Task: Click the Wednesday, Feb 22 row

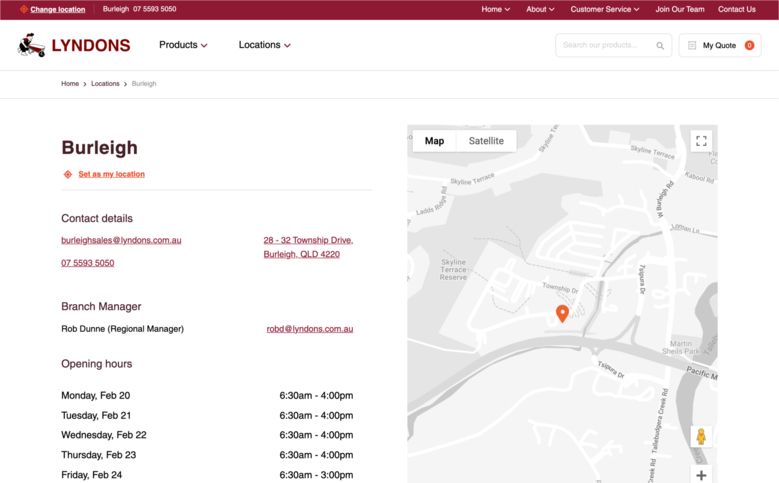Action: (x=207, y=435)
